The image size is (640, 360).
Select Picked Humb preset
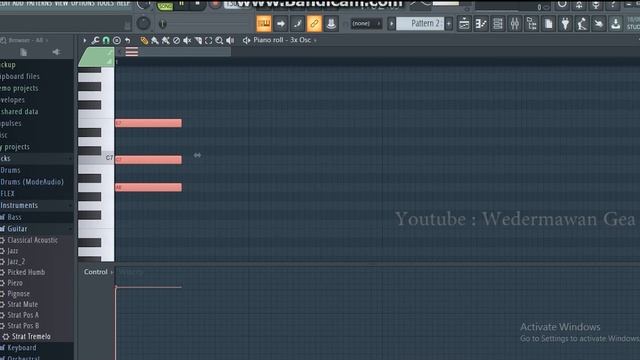point(26,272)
